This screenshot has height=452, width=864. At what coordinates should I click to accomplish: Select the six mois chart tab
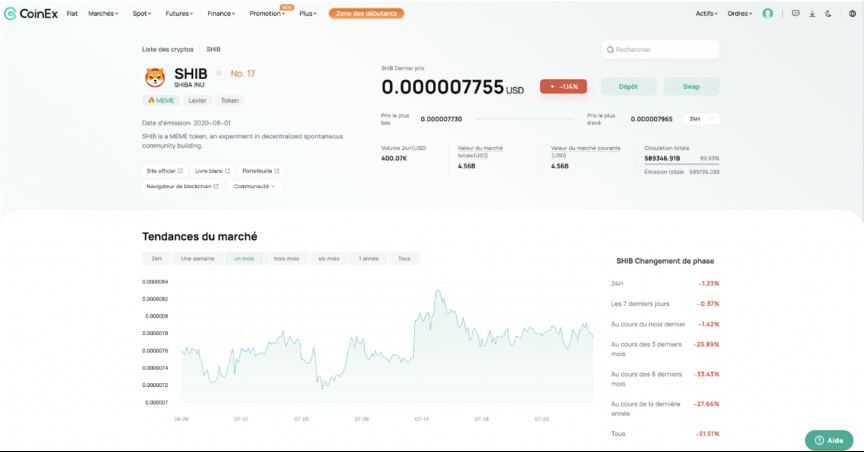tap(329, 259)
